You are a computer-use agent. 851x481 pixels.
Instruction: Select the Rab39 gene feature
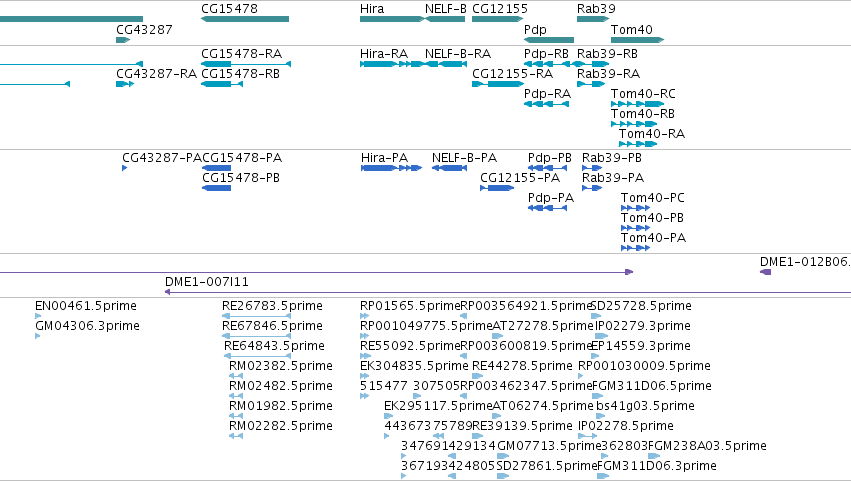click(x=593, y=19)
